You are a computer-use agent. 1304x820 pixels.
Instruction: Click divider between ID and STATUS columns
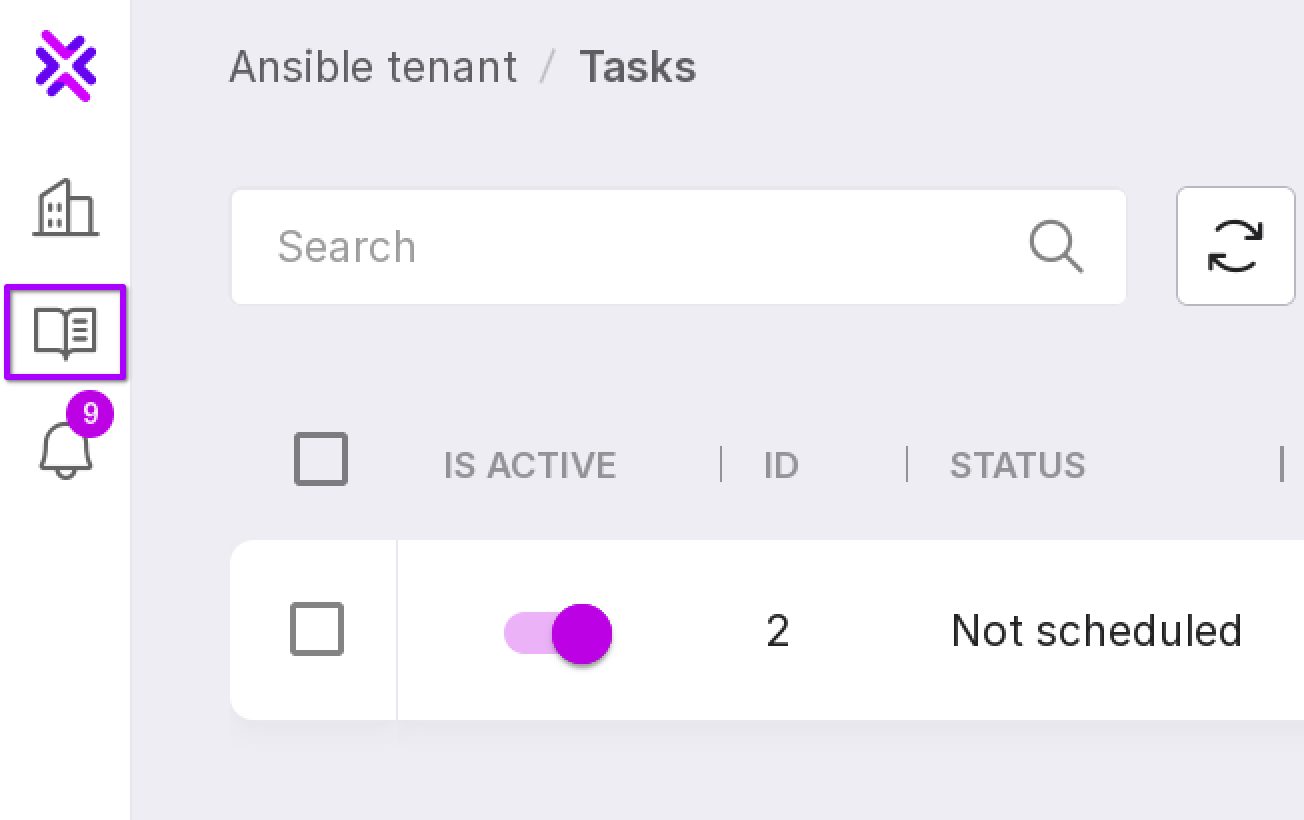[x=907, y=465]
